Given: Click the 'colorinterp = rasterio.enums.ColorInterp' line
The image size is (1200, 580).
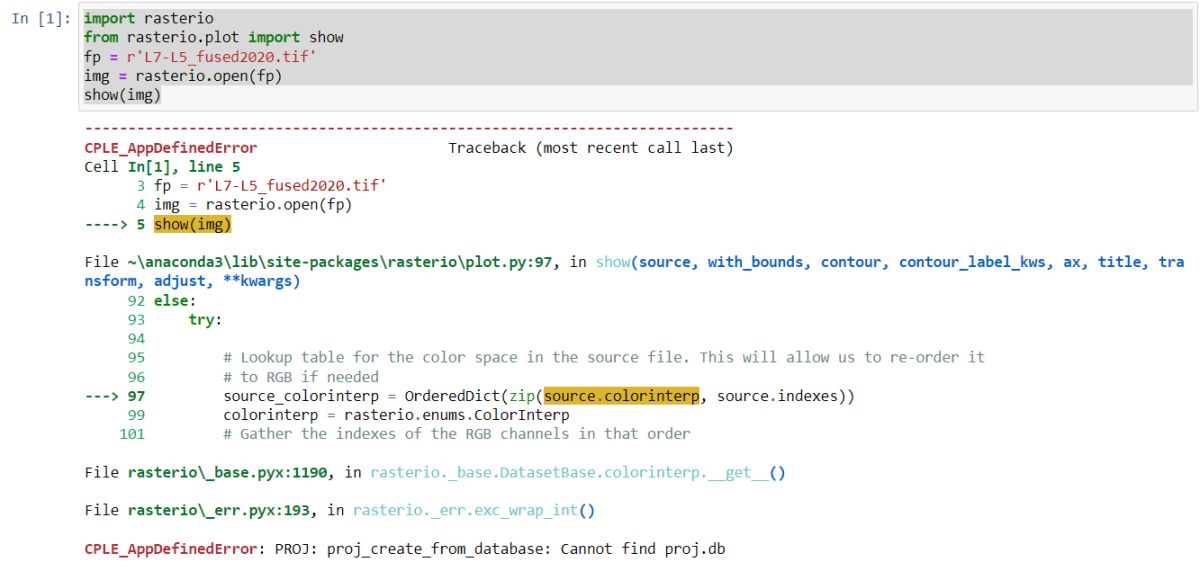Looking at the screenshot, I should [x=396, y=414].
